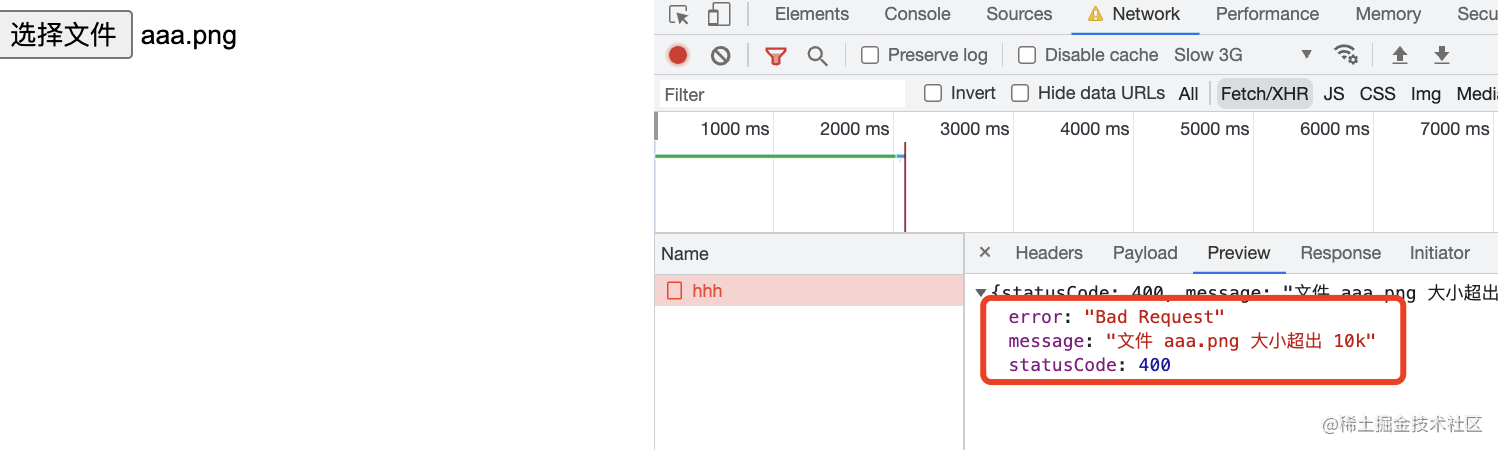Click the inspect element picker icon
Screen dimensions: 1498x450
[679, 15]
